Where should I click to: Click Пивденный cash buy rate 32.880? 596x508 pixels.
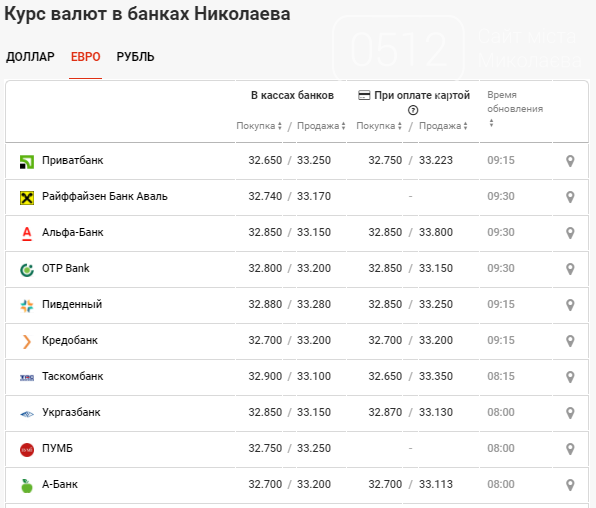point(265,305)
